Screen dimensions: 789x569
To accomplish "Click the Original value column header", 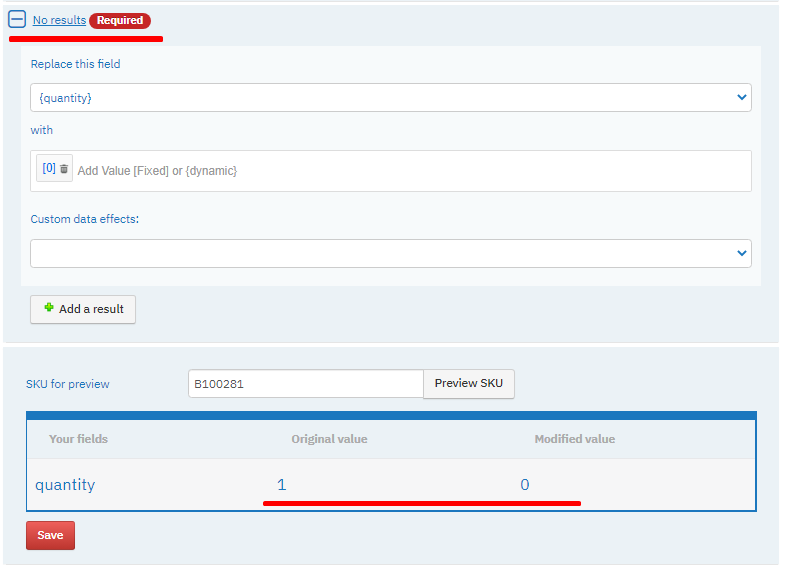I will [330, 439].
